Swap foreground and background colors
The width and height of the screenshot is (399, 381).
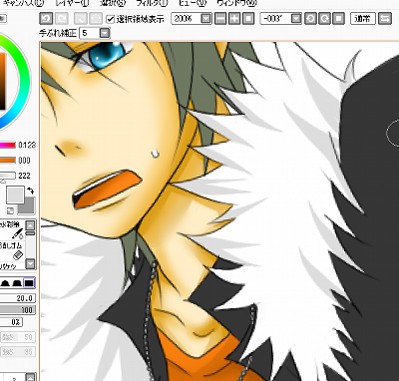[x=30, y=190]
